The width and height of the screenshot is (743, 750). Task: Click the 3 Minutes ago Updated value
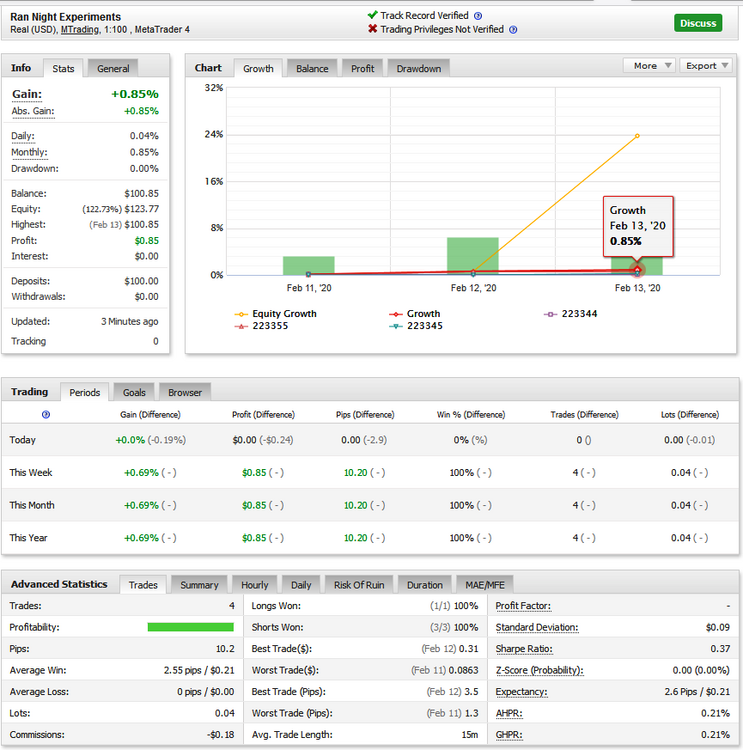pos(130,321)
